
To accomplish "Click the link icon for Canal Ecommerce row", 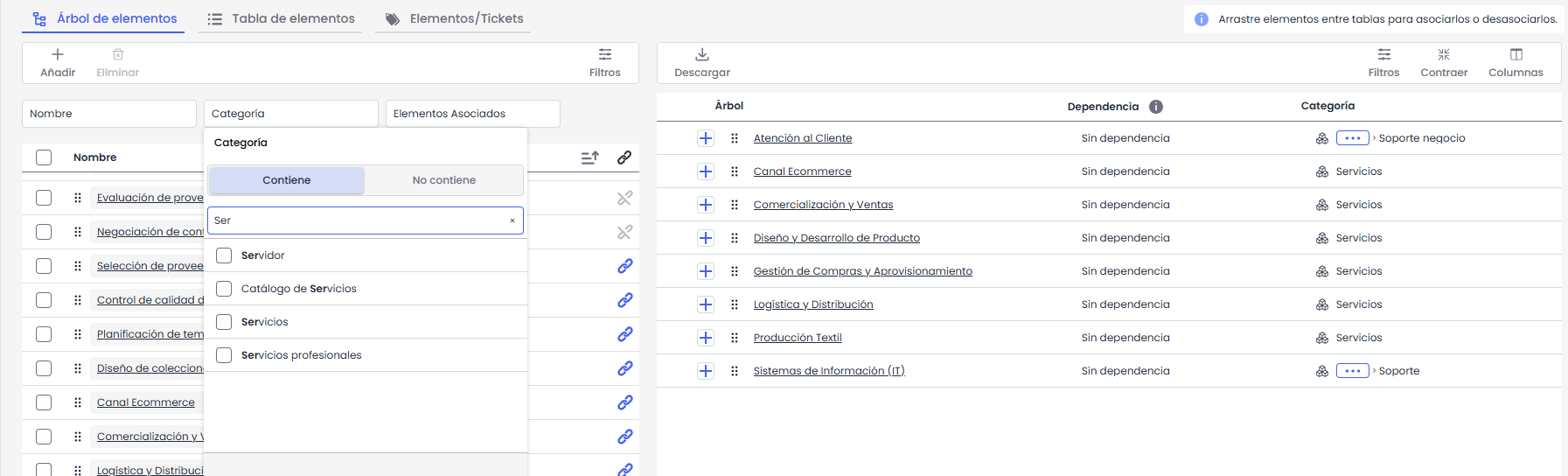I will [624, 402].
